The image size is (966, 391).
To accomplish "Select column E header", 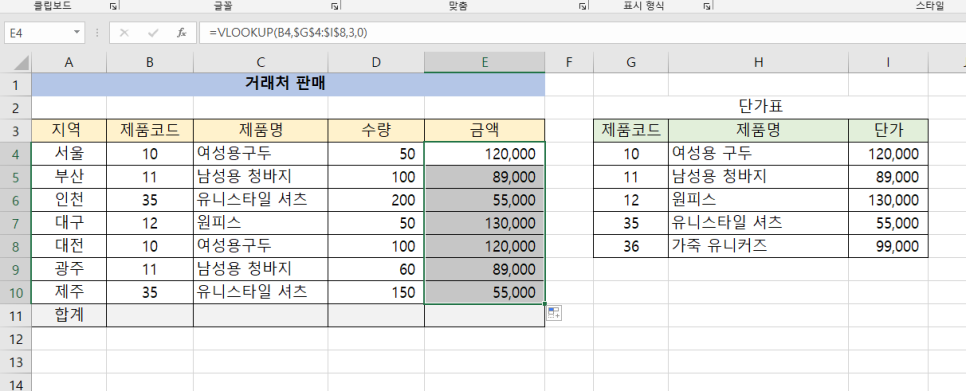I will (x=485, y=62).
